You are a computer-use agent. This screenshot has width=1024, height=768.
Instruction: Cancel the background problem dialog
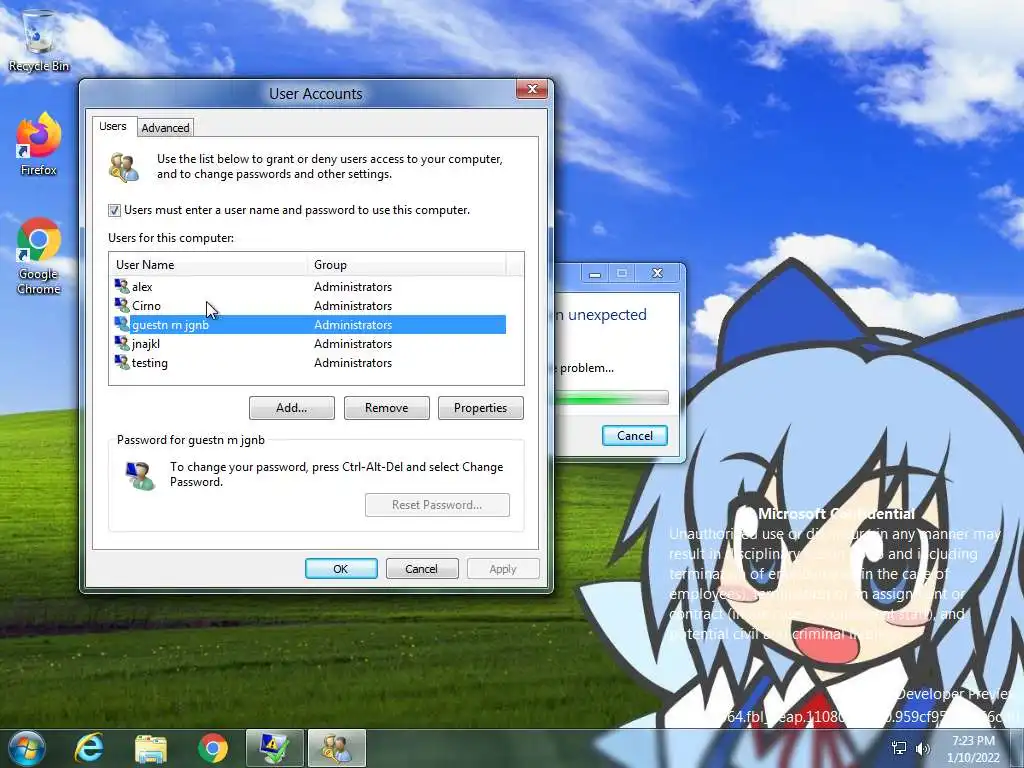click(635, 436)
